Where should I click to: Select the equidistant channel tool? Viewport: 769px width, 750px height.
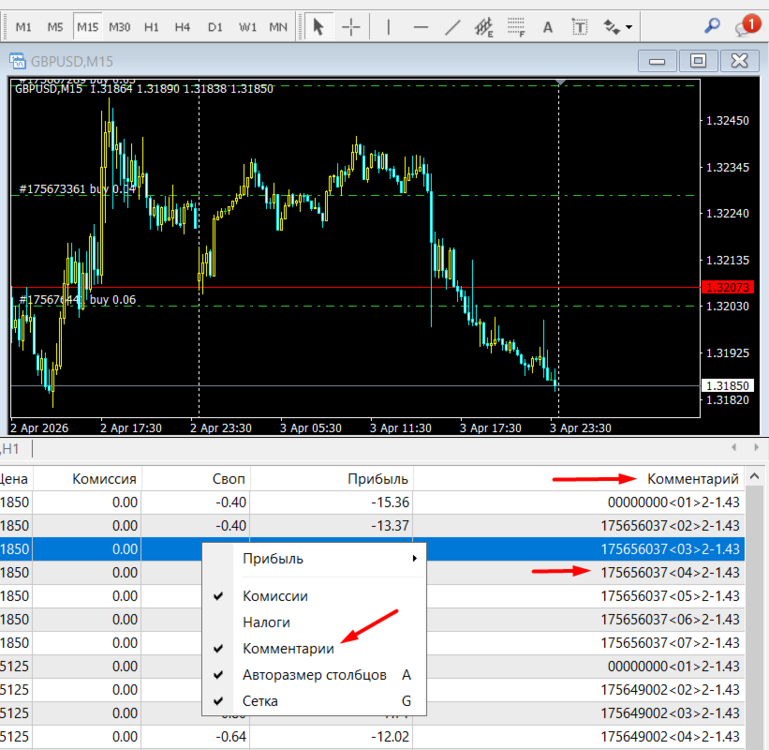(484, 26)
